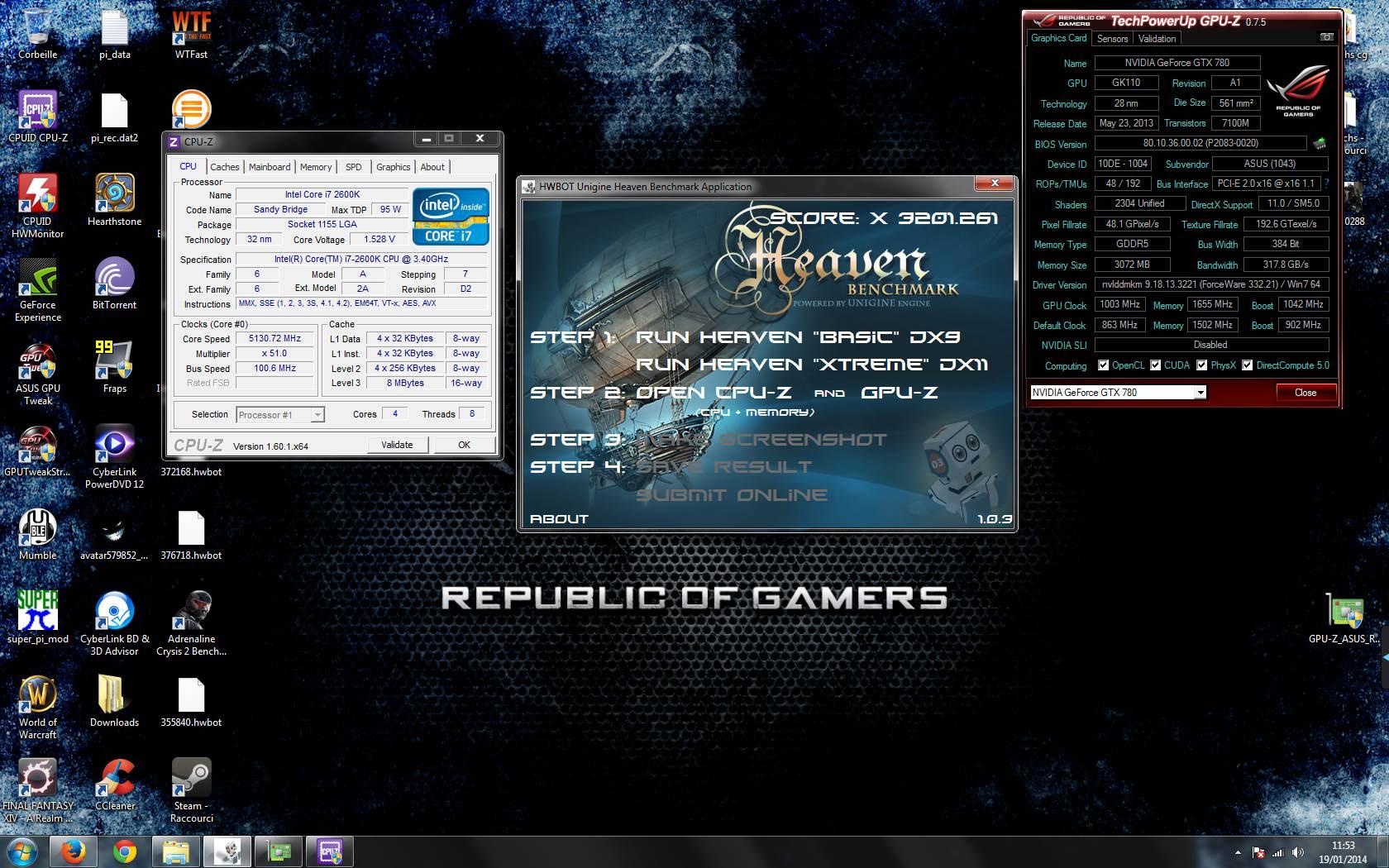
Task: Open the super_pi_mod icon
Action: 37,618
